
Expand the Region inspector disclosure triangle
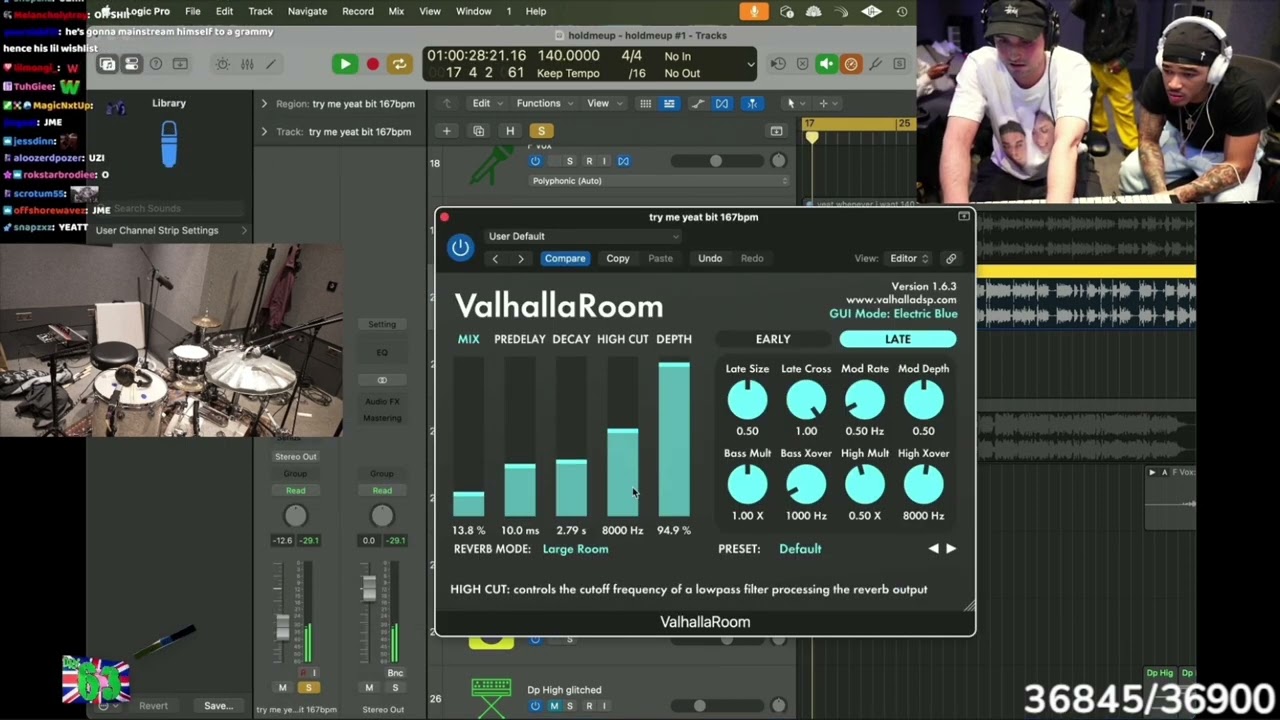264,104
